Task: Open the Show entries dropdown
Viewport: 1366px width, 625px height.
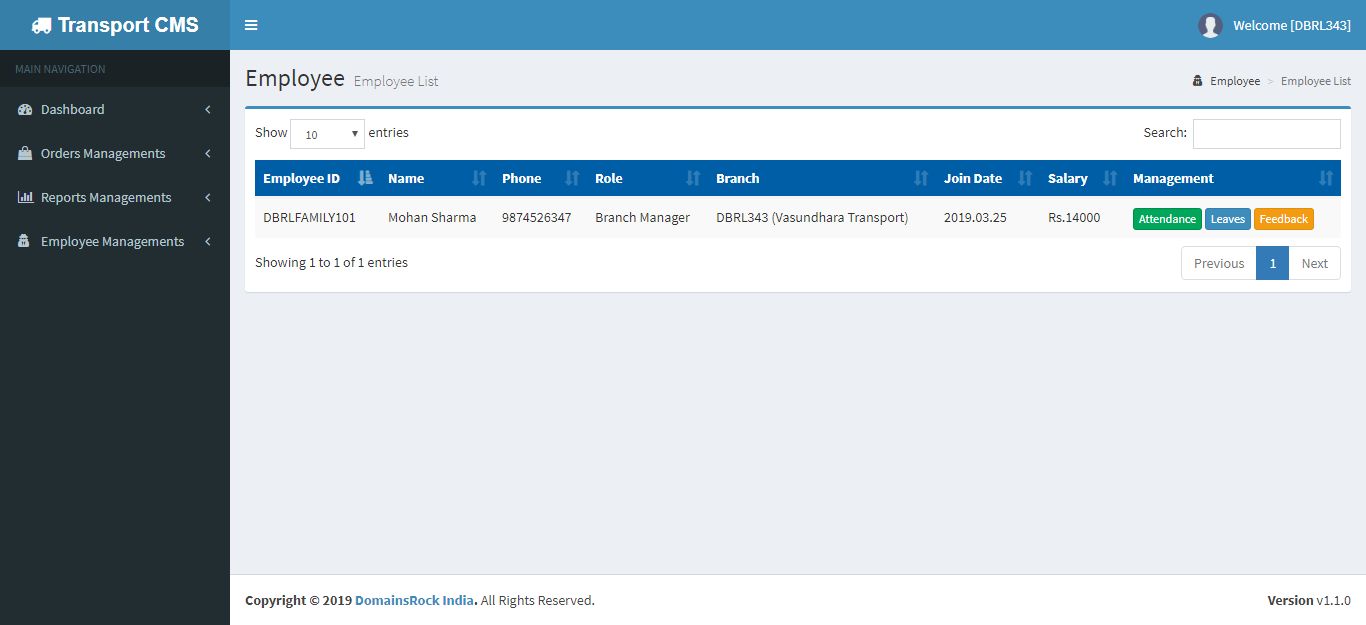Action: 327,134
